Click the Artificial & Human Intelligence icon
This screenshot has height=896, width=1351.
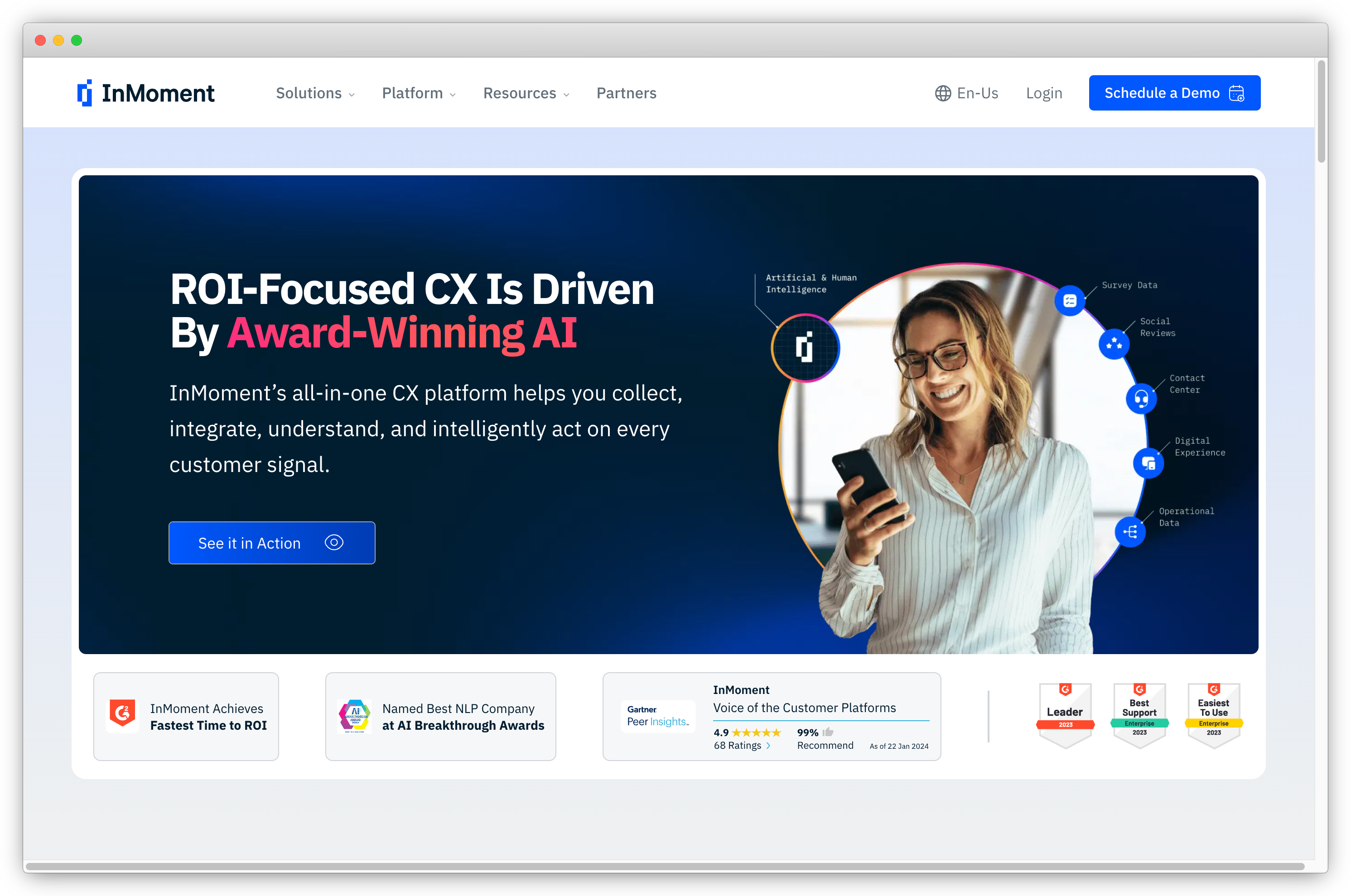click(806, 347)
